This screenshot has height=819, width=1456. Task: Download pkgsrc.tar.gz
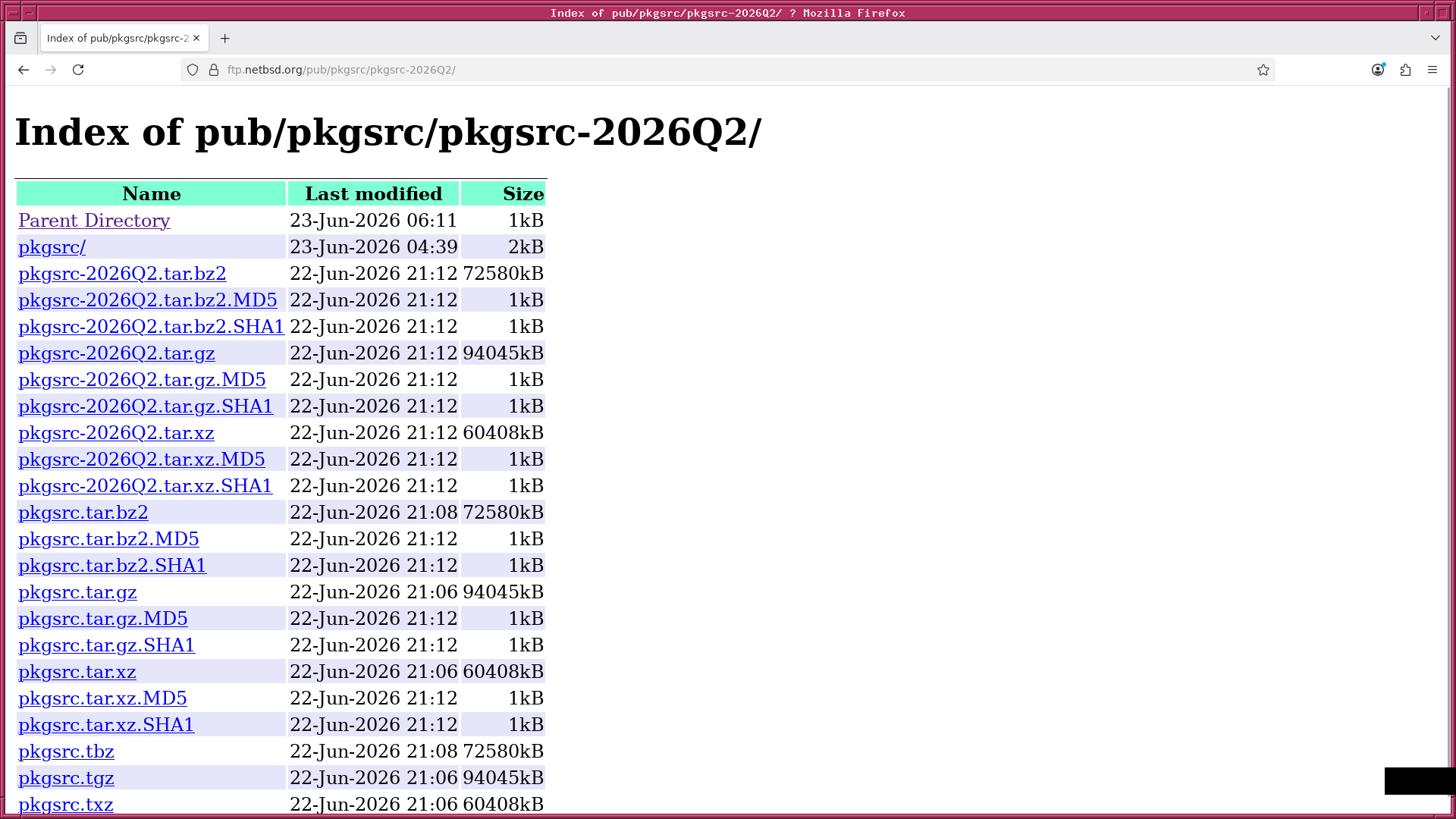tap(77, 592)
